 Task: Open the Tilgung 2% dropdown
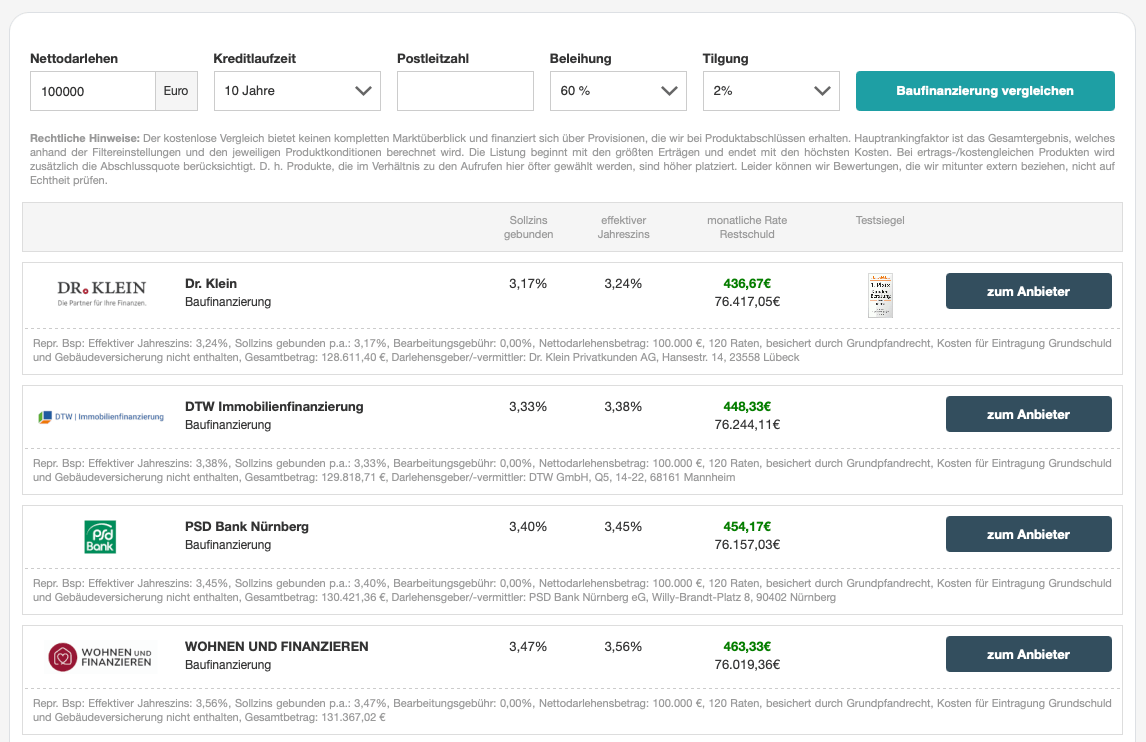pos(770,91)
